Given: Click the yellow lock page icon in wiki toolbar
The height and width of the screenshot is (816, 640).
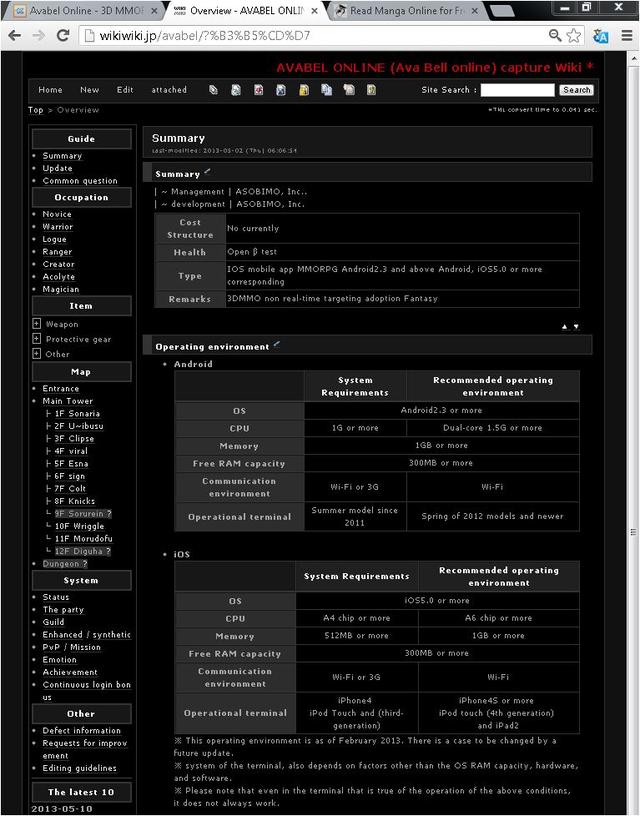Looking at the screenshot, I should pos(304,90).
